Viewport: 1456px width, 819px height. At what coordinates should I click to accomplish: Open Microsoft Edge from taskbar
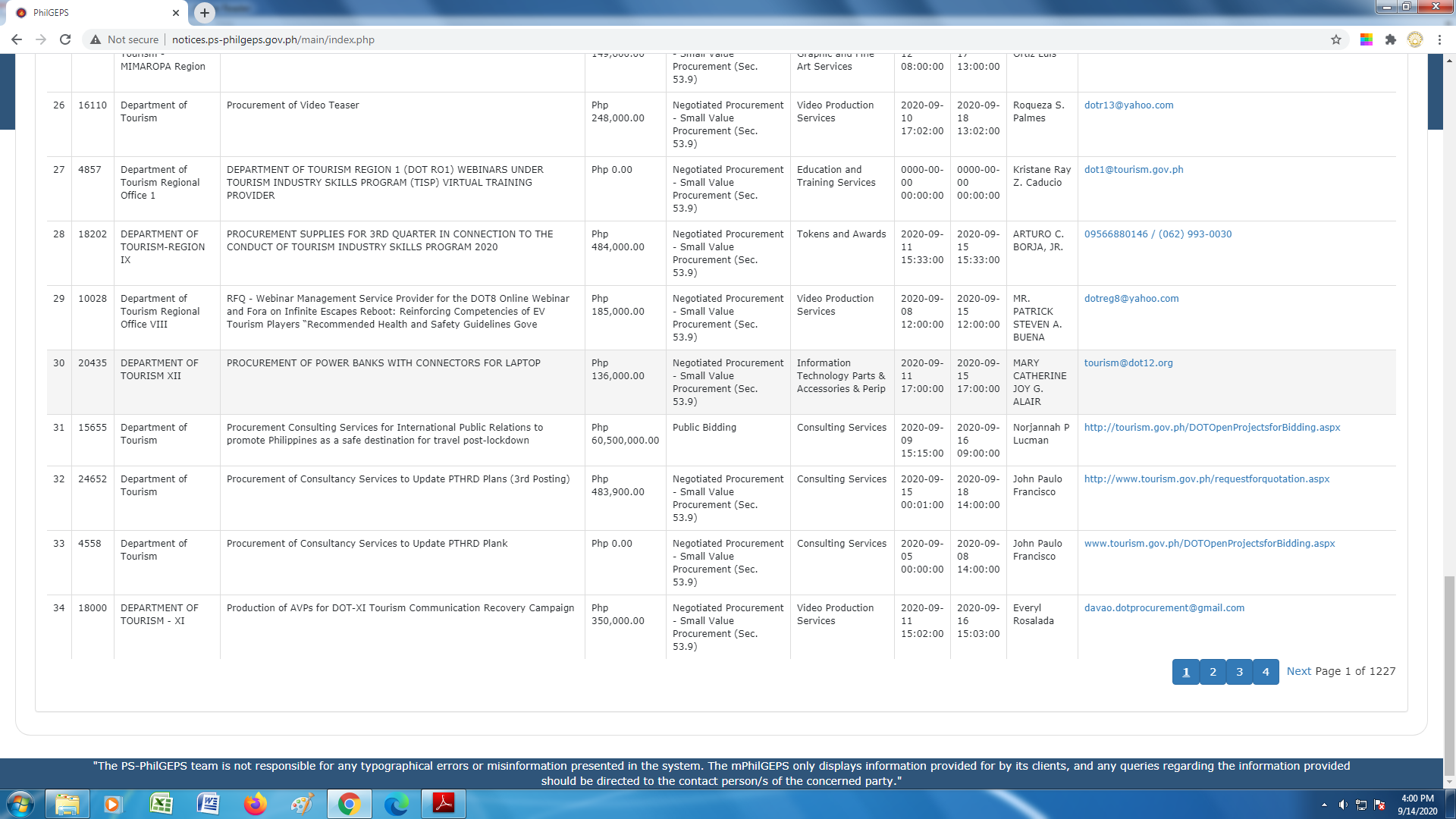click(397, 804)
